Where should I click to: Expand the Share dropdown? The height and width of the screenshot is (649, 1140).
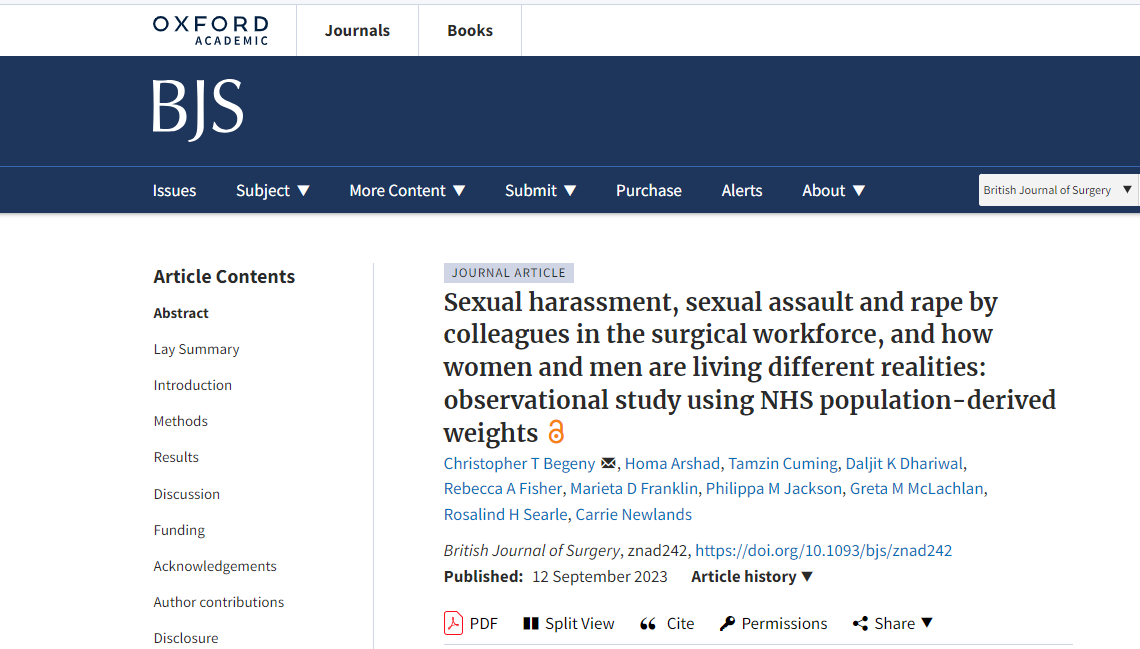click(x=893, y=623)
